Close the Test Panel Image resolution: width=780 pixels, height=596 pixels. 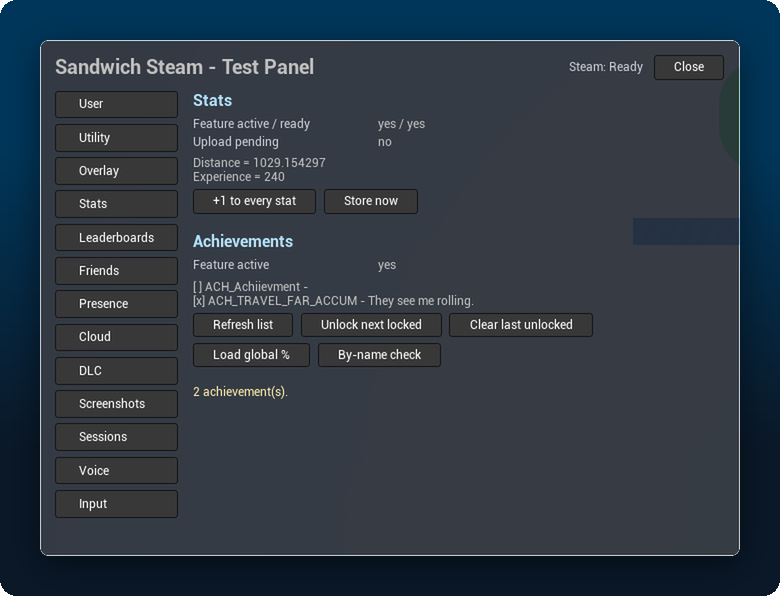click(x=688, y=67)
